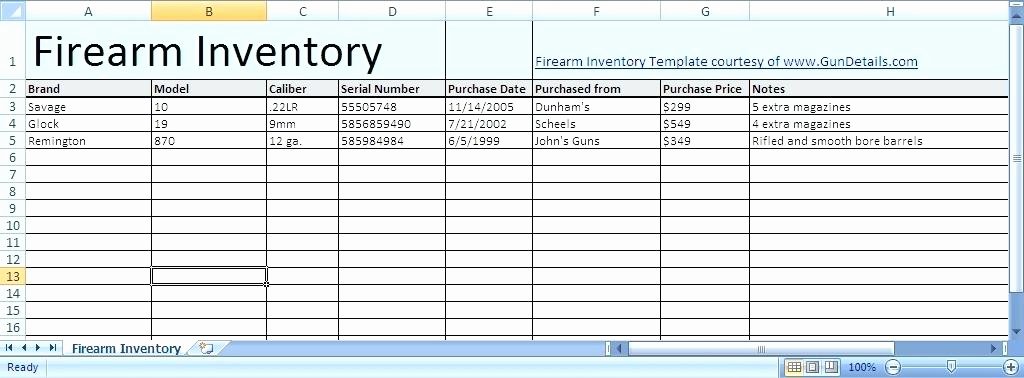Click horizontal scrollbar right arrow
This screenshot has width=1024, height=378.
tap(994, 349)
